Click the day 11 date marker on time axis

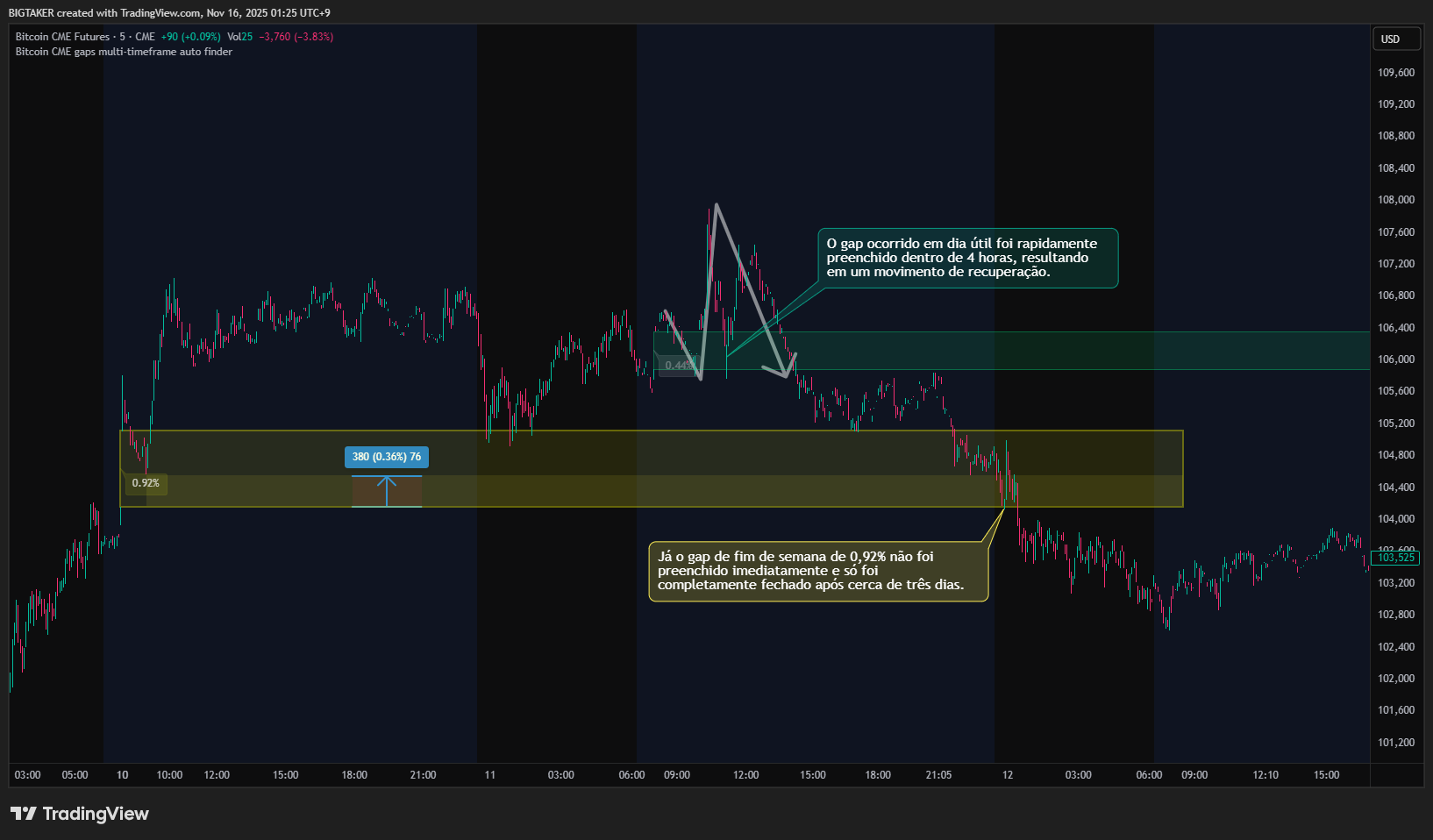click(x=489, y=775)
